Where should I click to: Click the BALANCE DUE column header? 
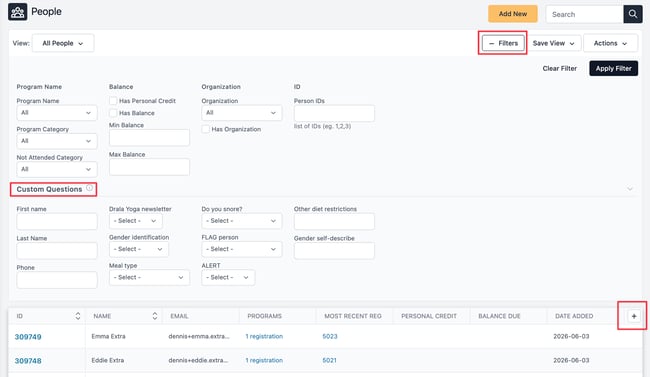(499, 316)
